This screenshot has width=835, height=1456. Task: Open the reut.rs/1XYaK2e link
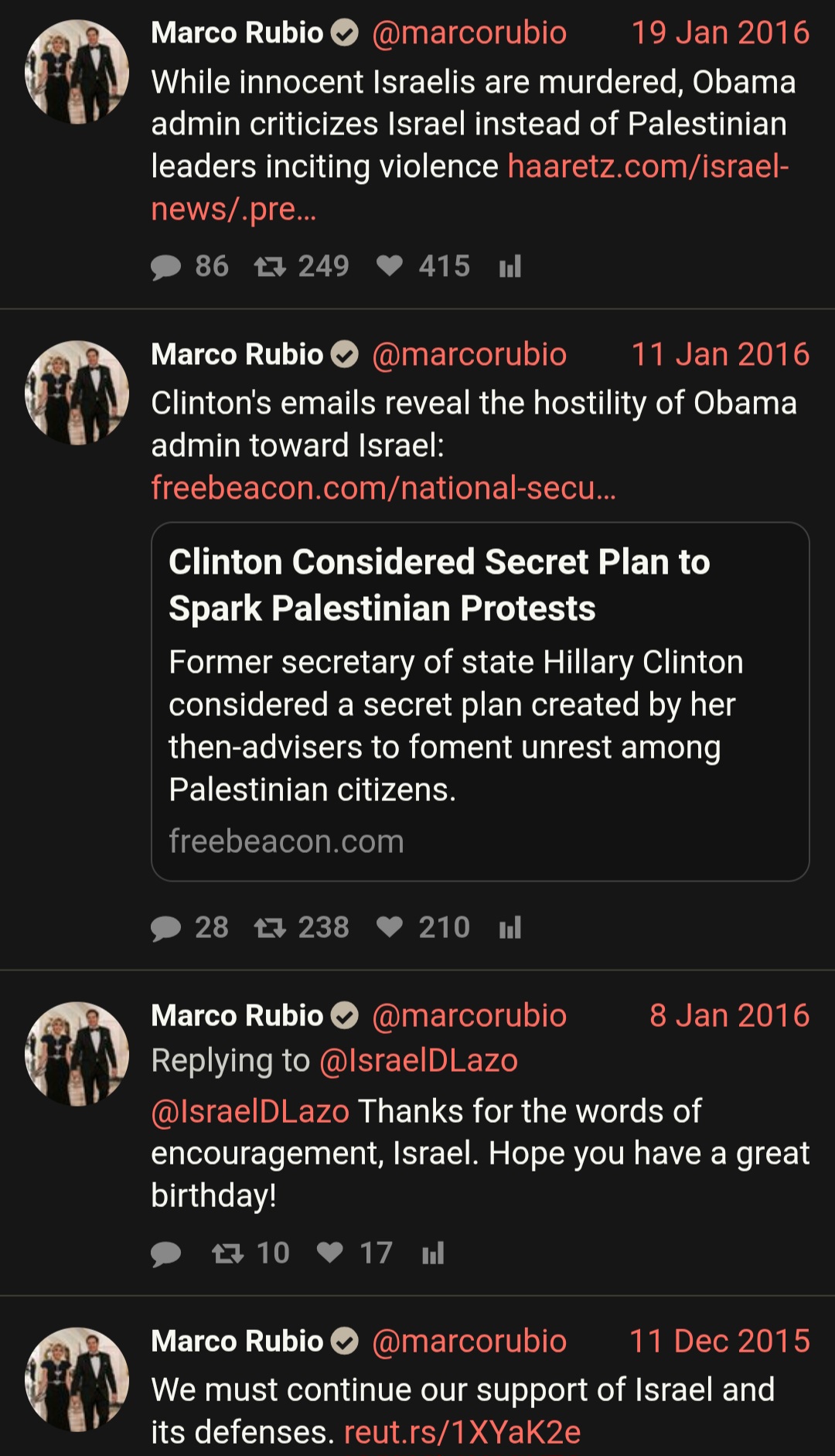click(462, 1432)
